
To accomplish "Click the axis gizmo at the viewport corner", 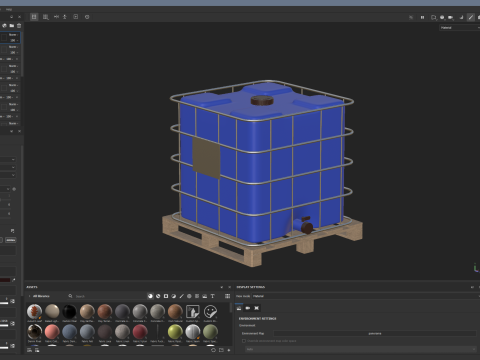I will 476,267.
